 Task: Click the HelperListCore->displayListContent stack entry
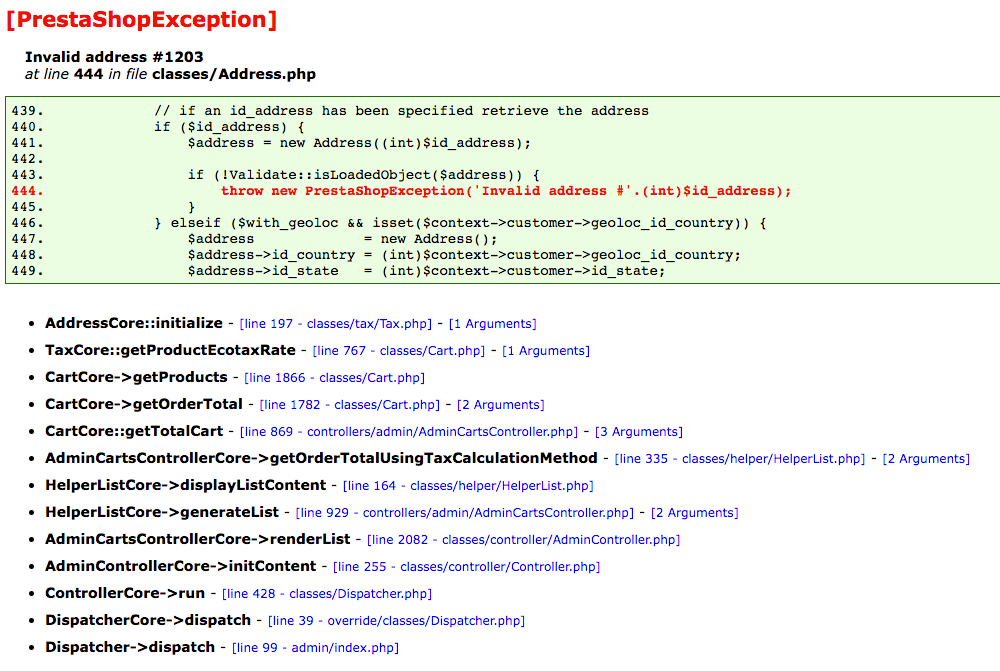(186, 485)
